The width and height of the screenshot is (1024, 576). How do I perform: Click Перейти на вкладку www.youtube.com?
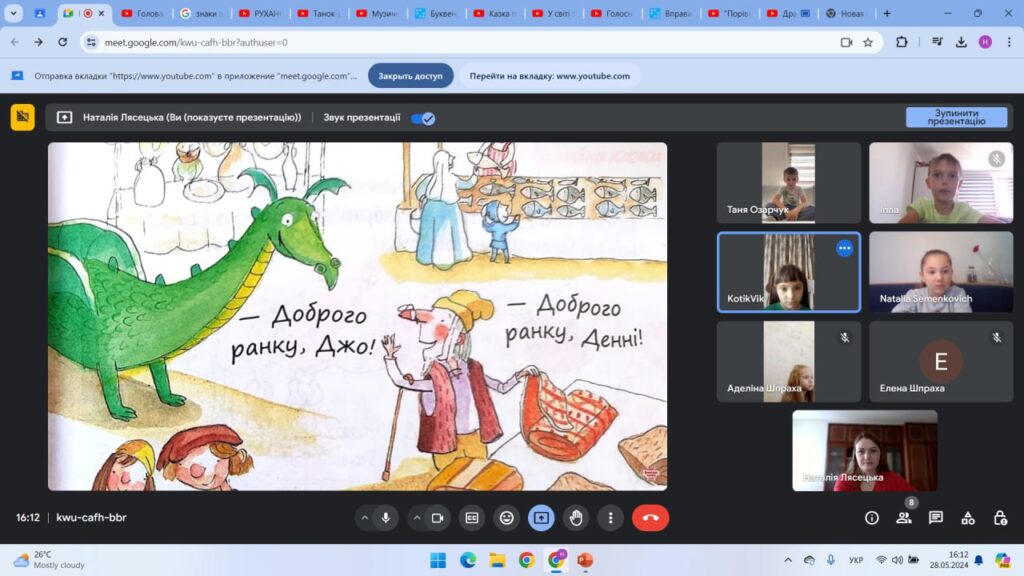[x=549, y=76]
